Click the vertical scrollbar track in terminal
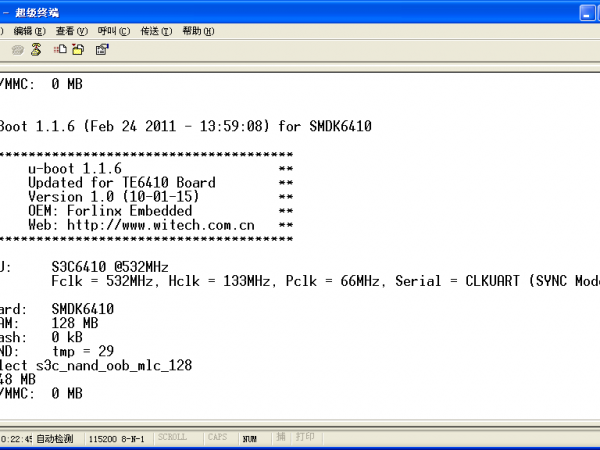Viewport: 600px width, 450px height. 593,250
